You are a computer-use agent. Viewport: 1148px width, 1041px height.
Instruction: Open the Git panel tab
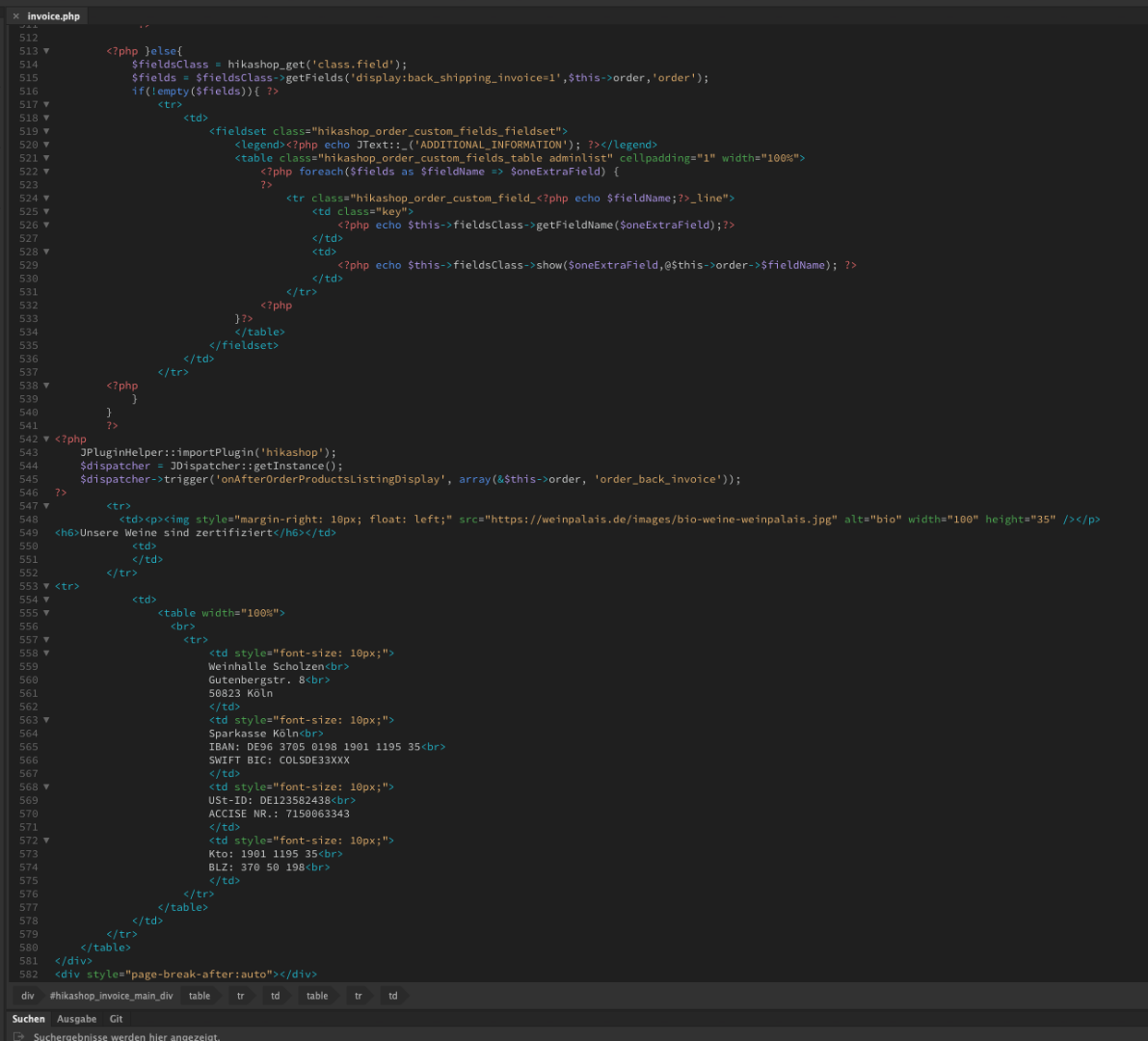pyautogui.click(x=116, y=1019)
